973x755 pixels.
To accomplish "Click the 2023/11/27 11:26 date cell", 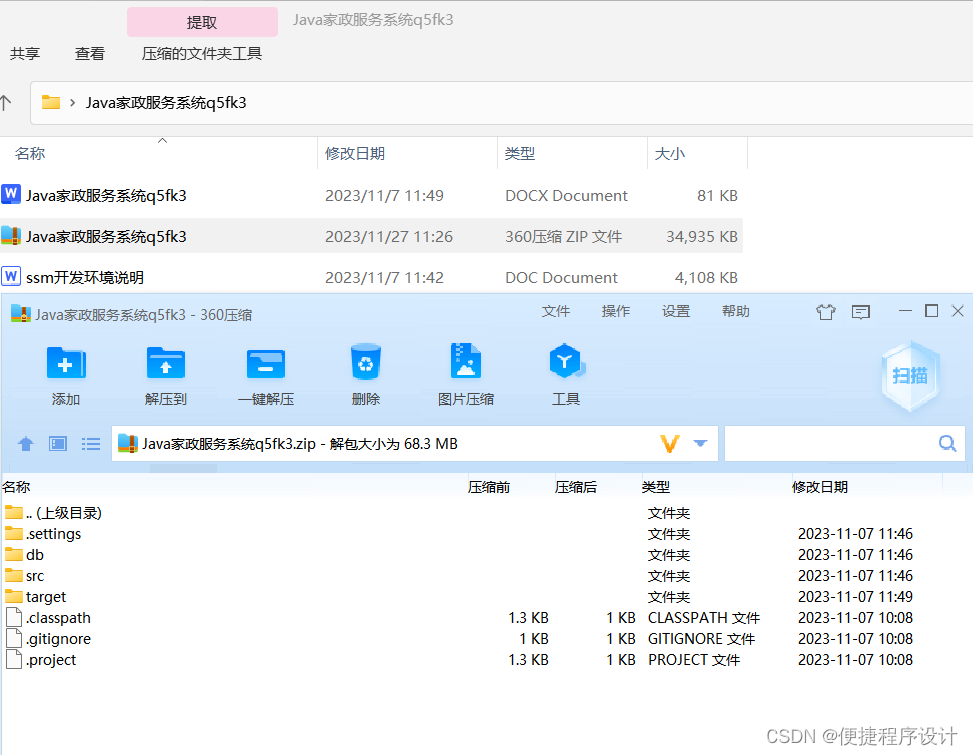I will [x=388, y=236].
